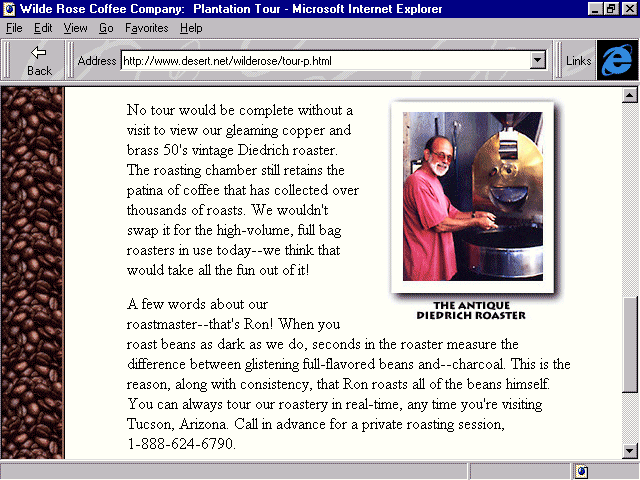Click the Internet Explorer logo throbber
640x480 pixels.
617,60
